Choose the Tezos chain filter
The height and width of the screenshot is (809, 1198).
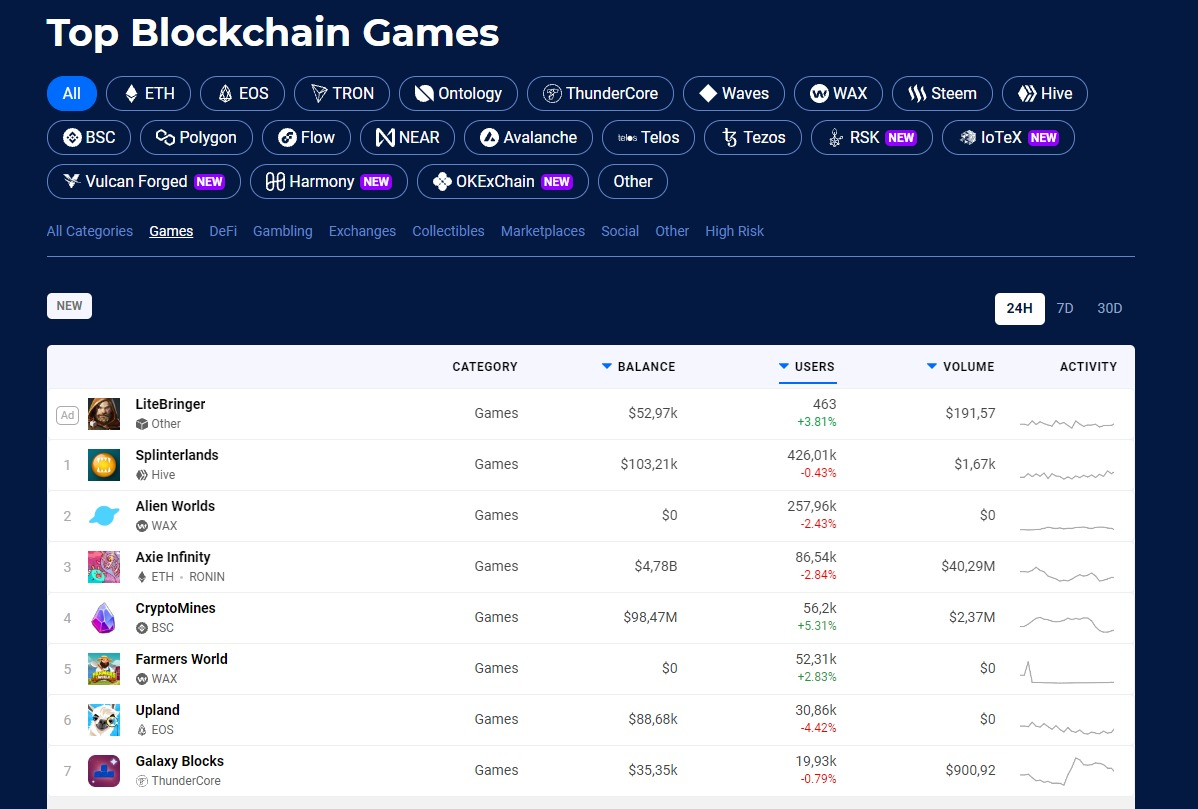(x=753, y=138)
